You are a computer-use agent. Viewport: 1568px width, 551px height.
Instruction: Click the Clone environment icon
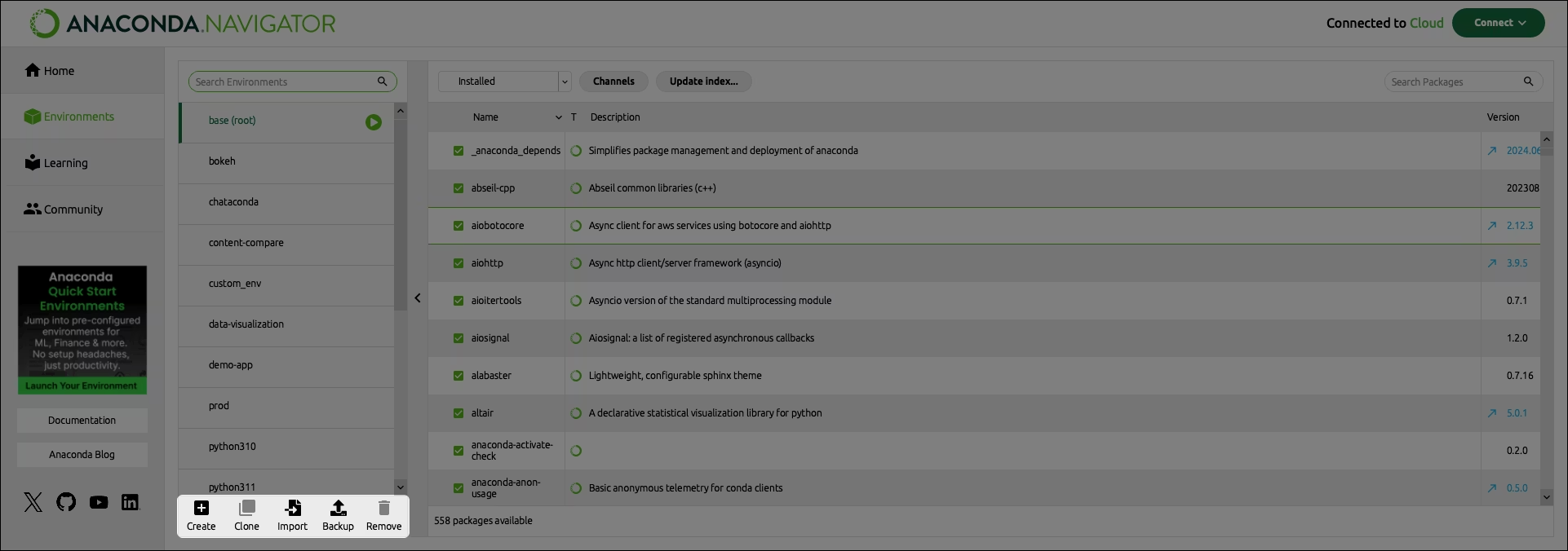(x=246, y=509)
